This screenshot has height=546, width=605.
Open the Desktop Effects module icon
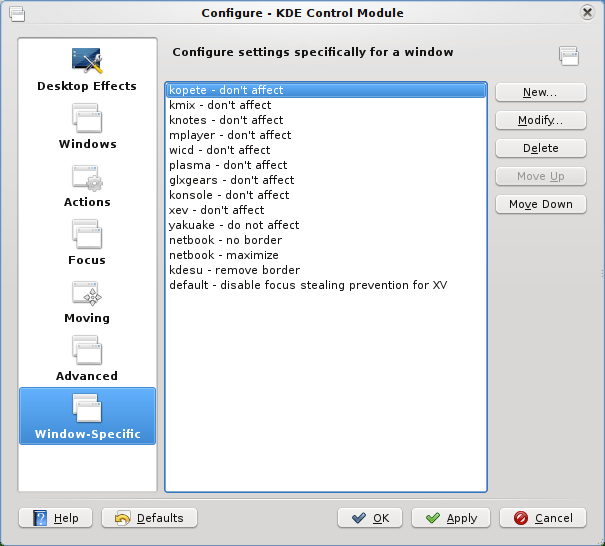(x=87, y=62)
